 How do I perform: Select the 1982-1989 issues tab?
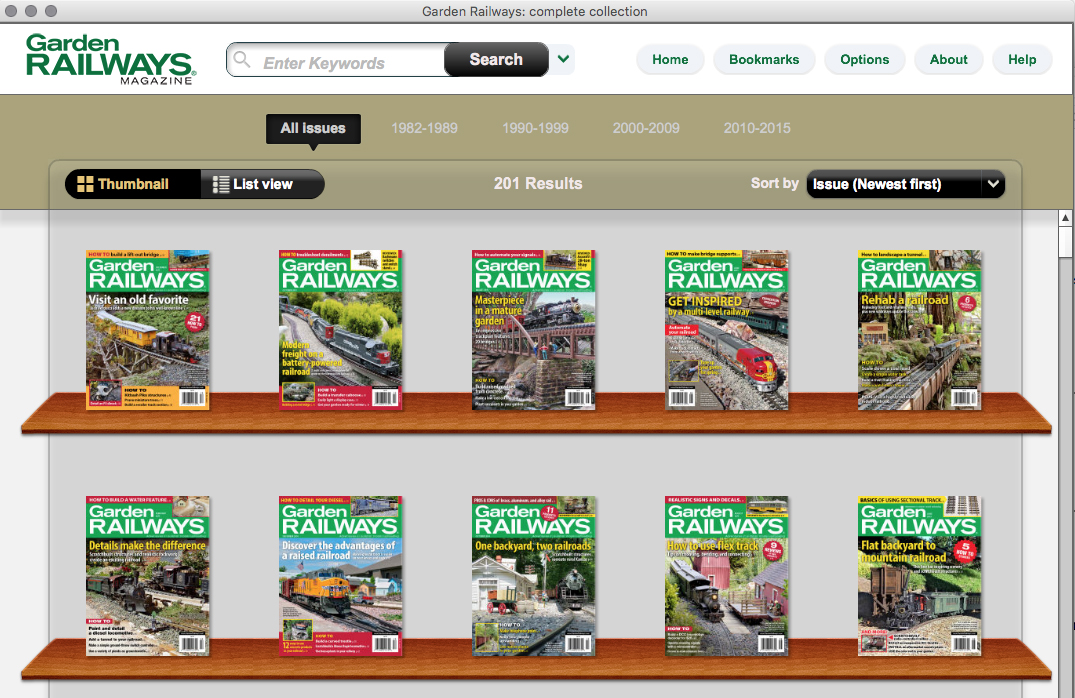coord(424,128)
